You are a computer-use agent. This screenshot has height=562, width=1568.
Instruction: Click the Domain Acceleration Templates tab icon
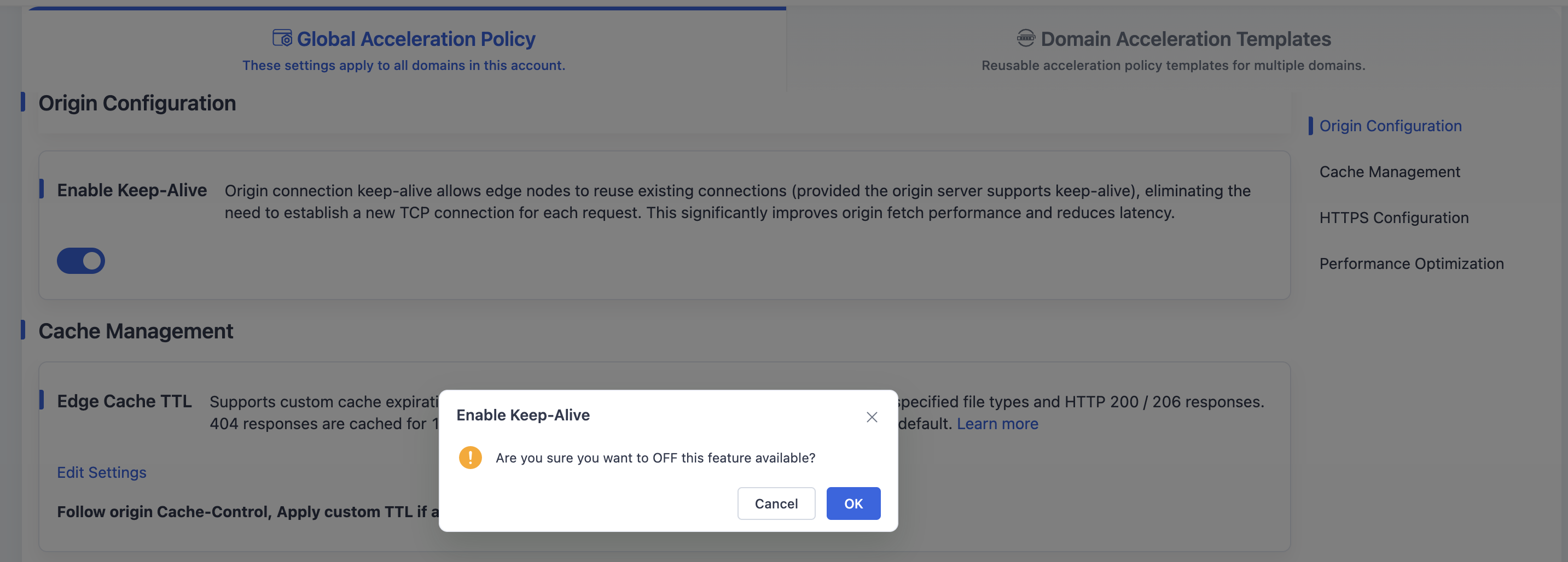pyautogui.click(x=1026, y=38)
